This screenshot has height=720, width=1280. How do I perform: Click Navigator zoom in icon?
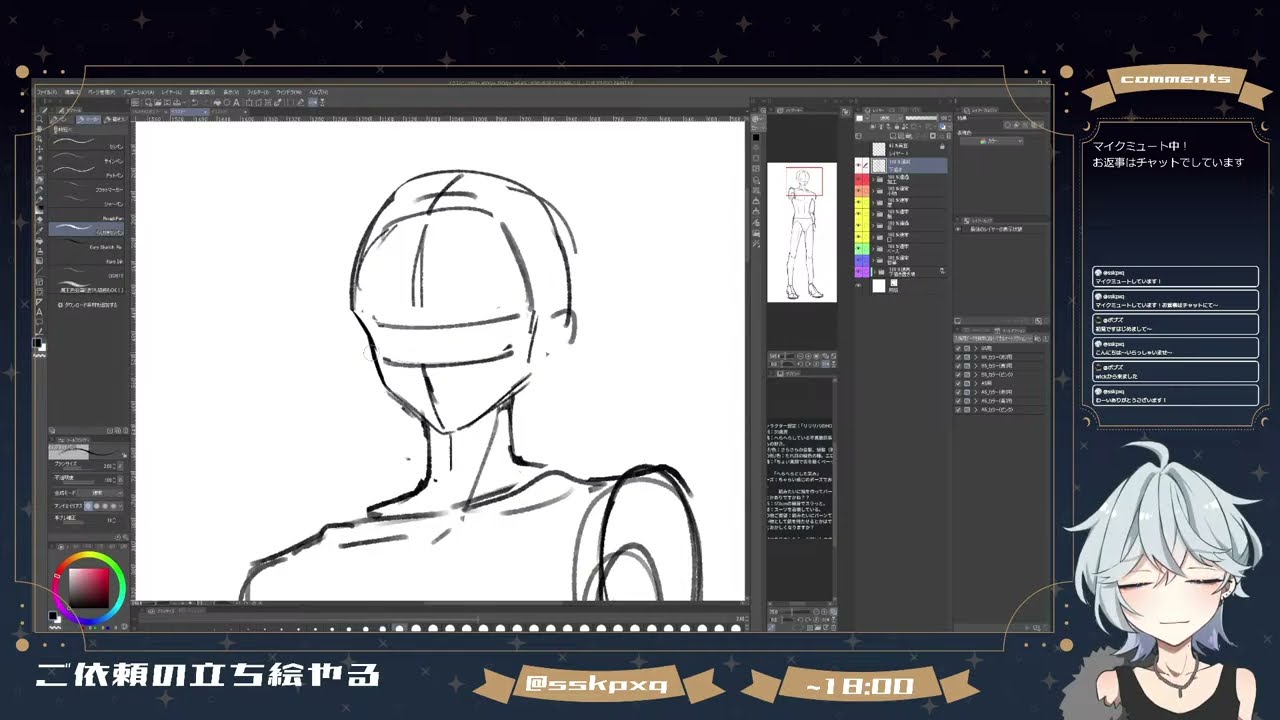pos(808,356)
